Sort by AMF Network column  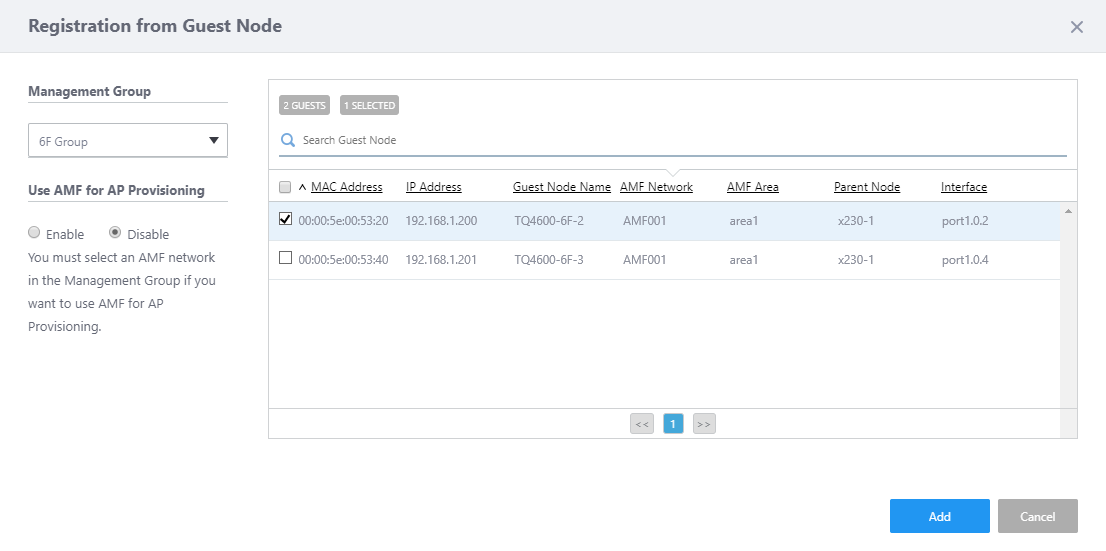(x=656, y=187)
